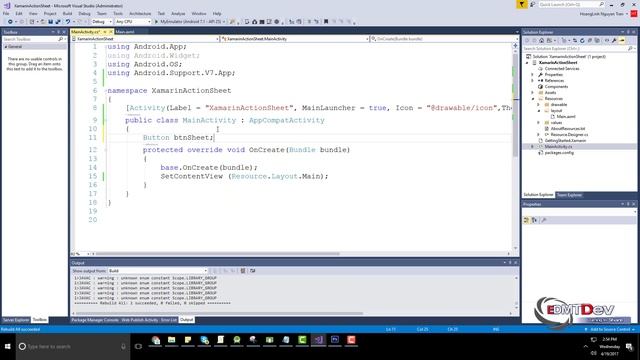Click the Windows taskbar search box
This screenshot has height=360, width=640.
tap(73, 347)
